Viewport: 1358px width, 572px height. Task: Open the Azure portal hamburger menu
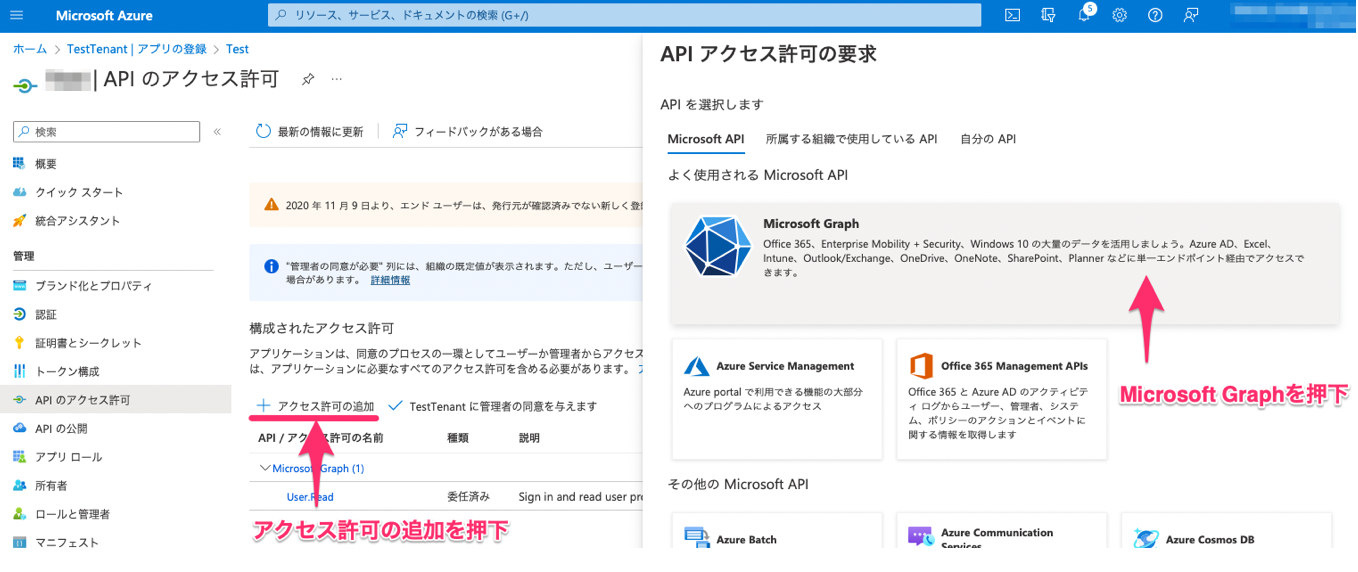16,15
